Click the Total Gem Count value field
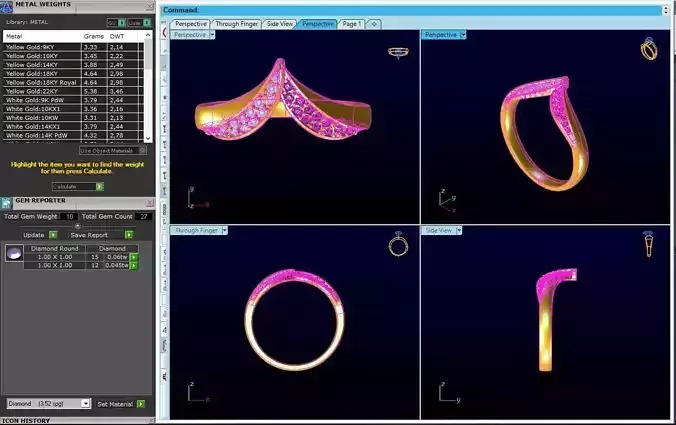Image resolution: width=676 pixels, height=425 pixels. (x=144, y=216)
